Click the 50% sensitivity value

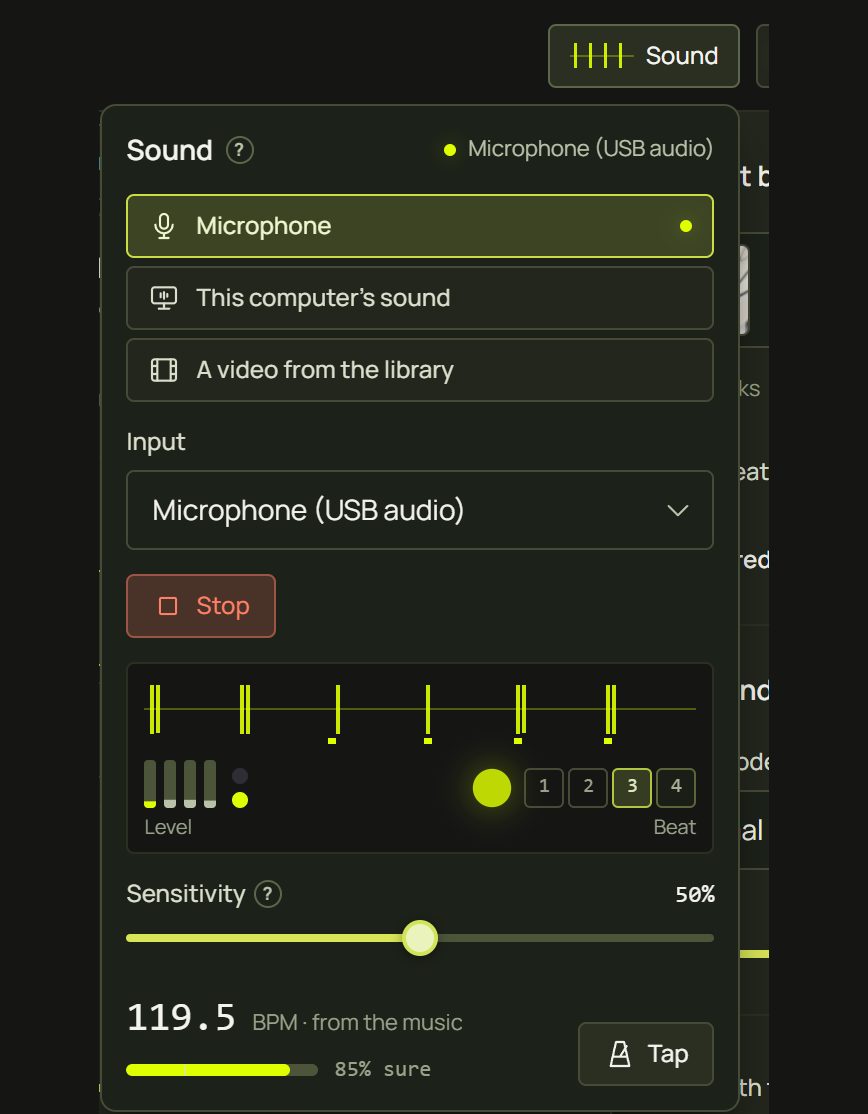tap(695, 894)
